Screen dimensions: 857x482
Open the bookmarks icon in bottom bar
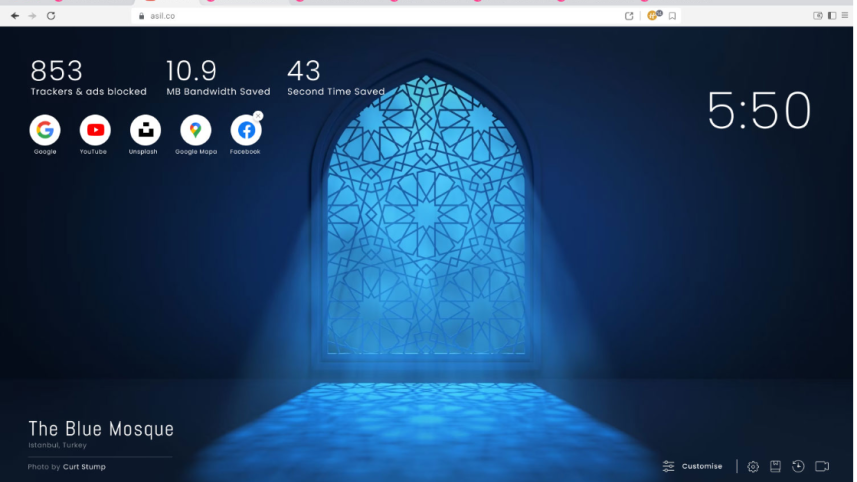[x=775, y=466]
